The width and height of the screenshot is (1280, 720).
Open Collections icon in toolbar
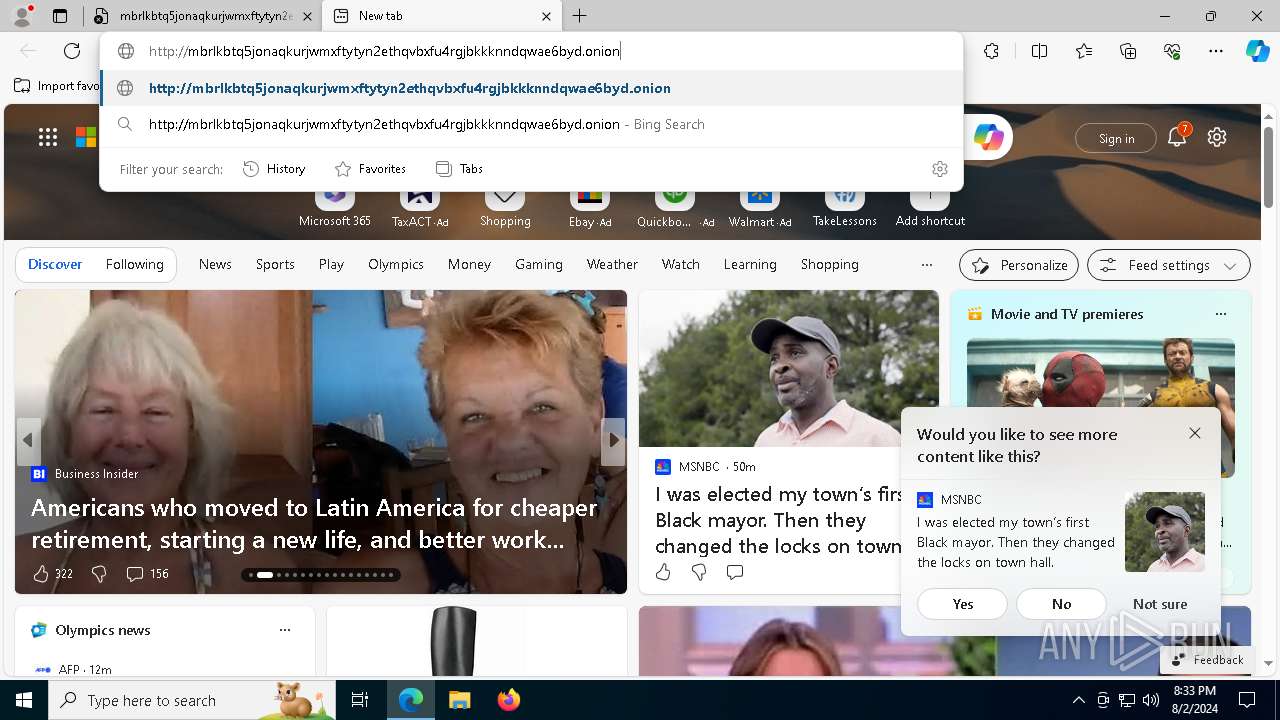pos(1128,51)
